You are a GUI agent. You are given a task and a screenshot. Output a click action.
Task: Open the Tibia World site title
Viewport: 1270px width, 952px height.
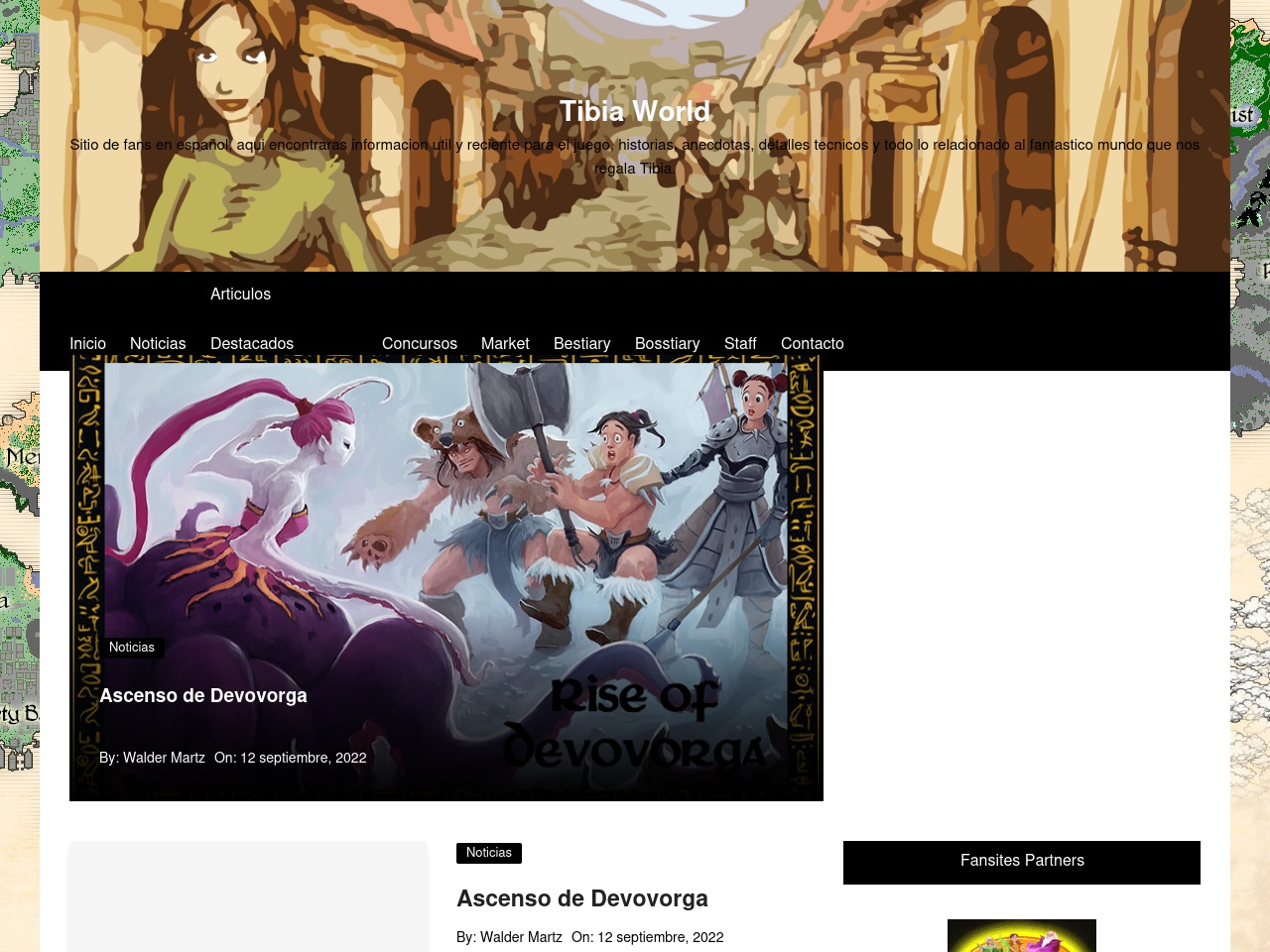point(635,111)
